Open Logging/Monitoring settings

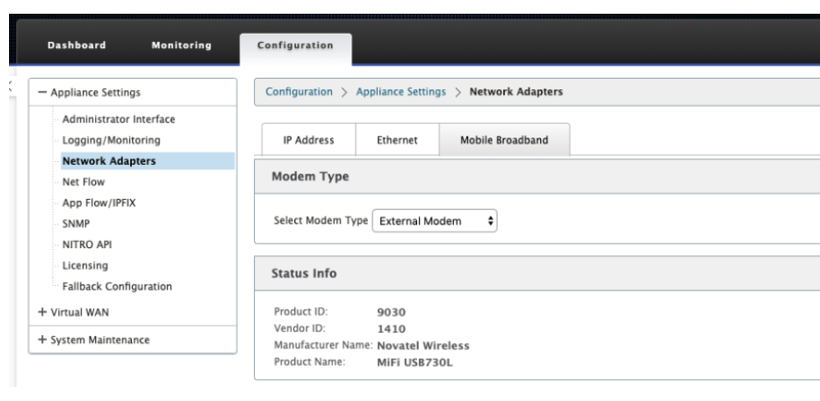(x=111, y=140)
